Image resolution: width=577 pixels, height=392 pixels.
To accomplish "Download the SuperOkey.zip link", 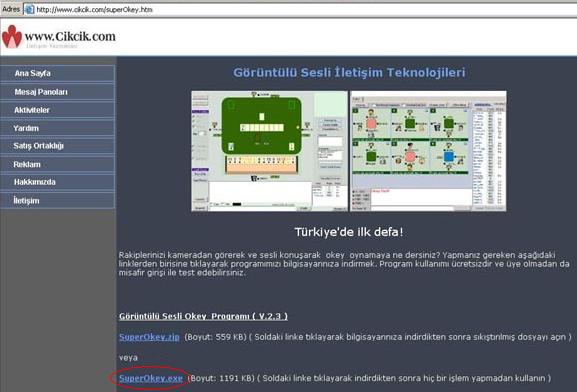I will (149, 337).
